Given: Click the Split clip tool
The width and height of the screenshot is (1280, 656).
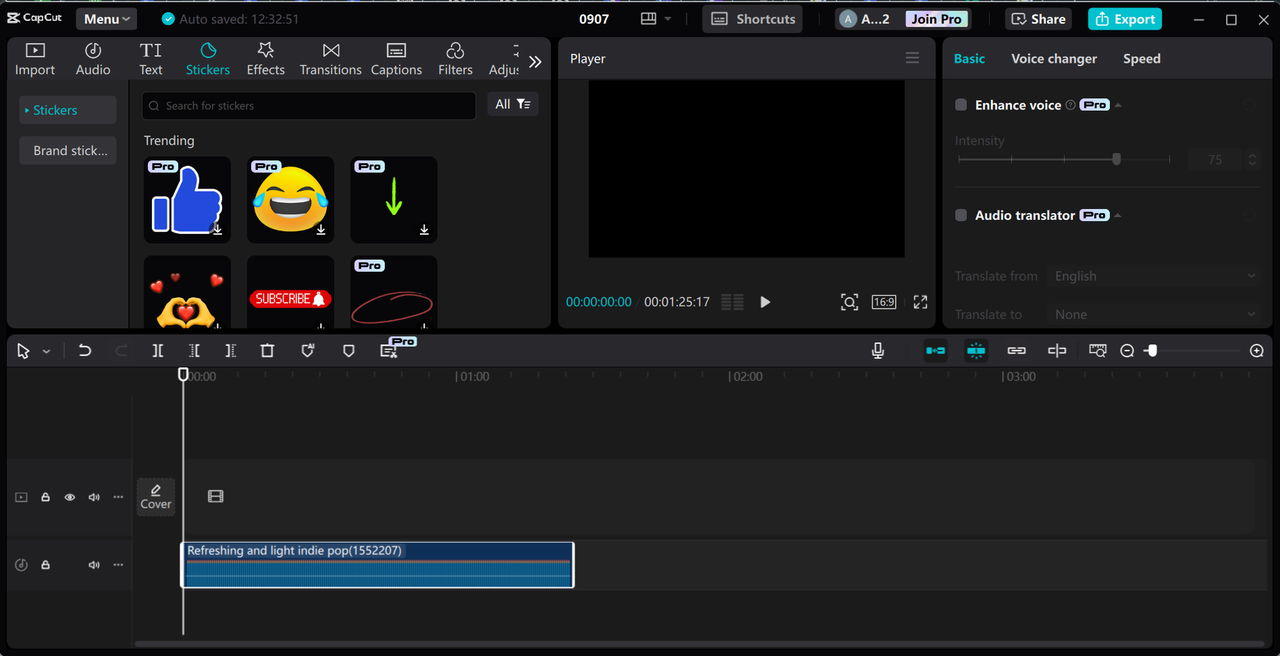Looking at the screenshot, I should (x=158, y=351).
